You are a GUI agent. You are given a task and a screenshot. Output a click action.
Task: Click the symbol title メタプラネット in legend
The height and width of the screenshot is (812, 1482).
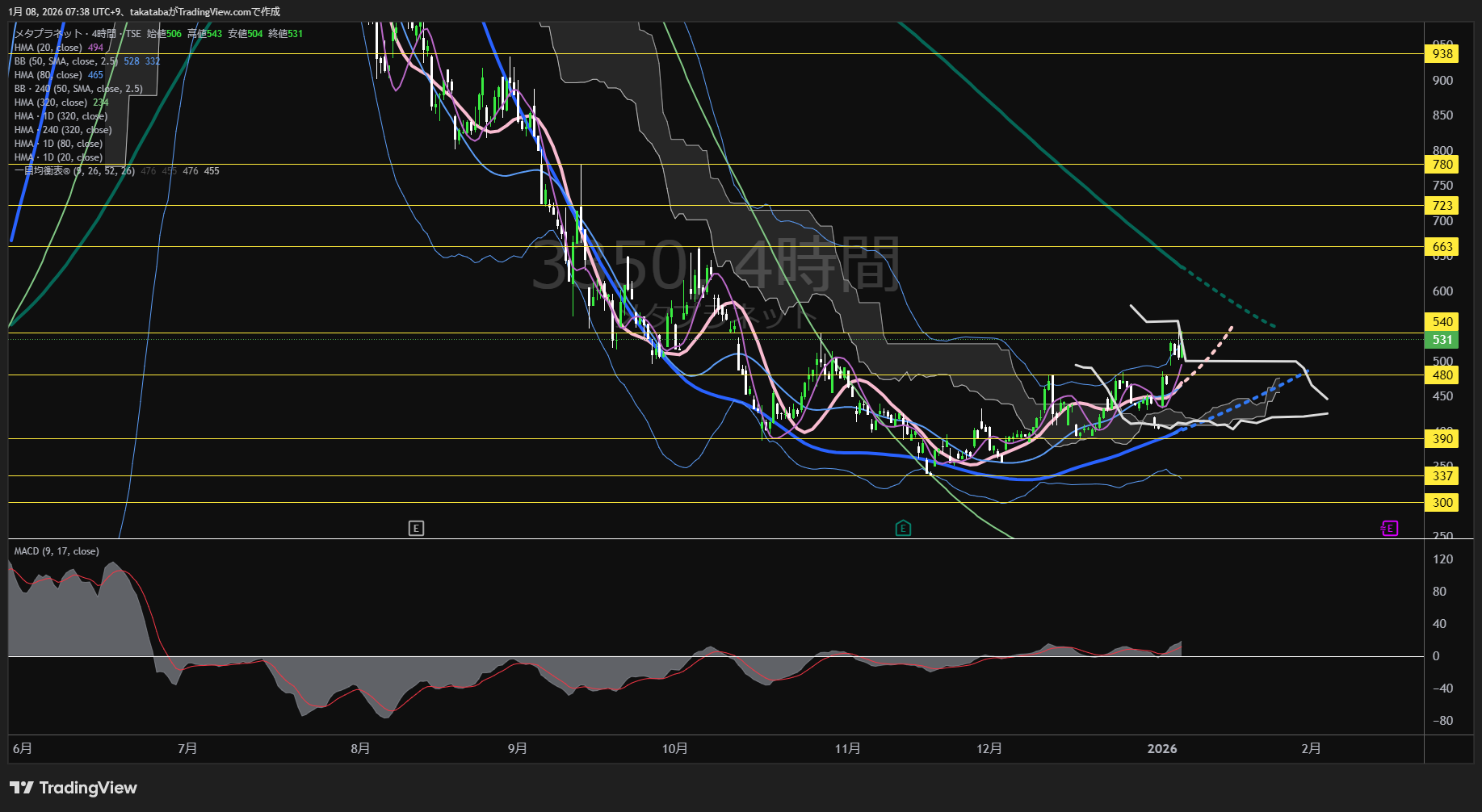(x=48, y=34)
